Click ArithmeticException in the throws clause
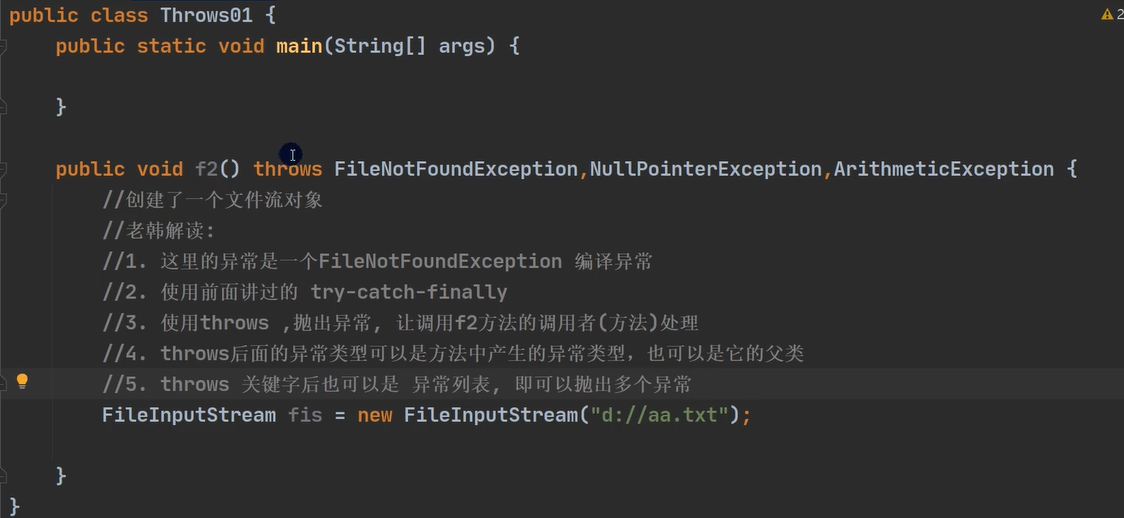 tap(943, 169)
